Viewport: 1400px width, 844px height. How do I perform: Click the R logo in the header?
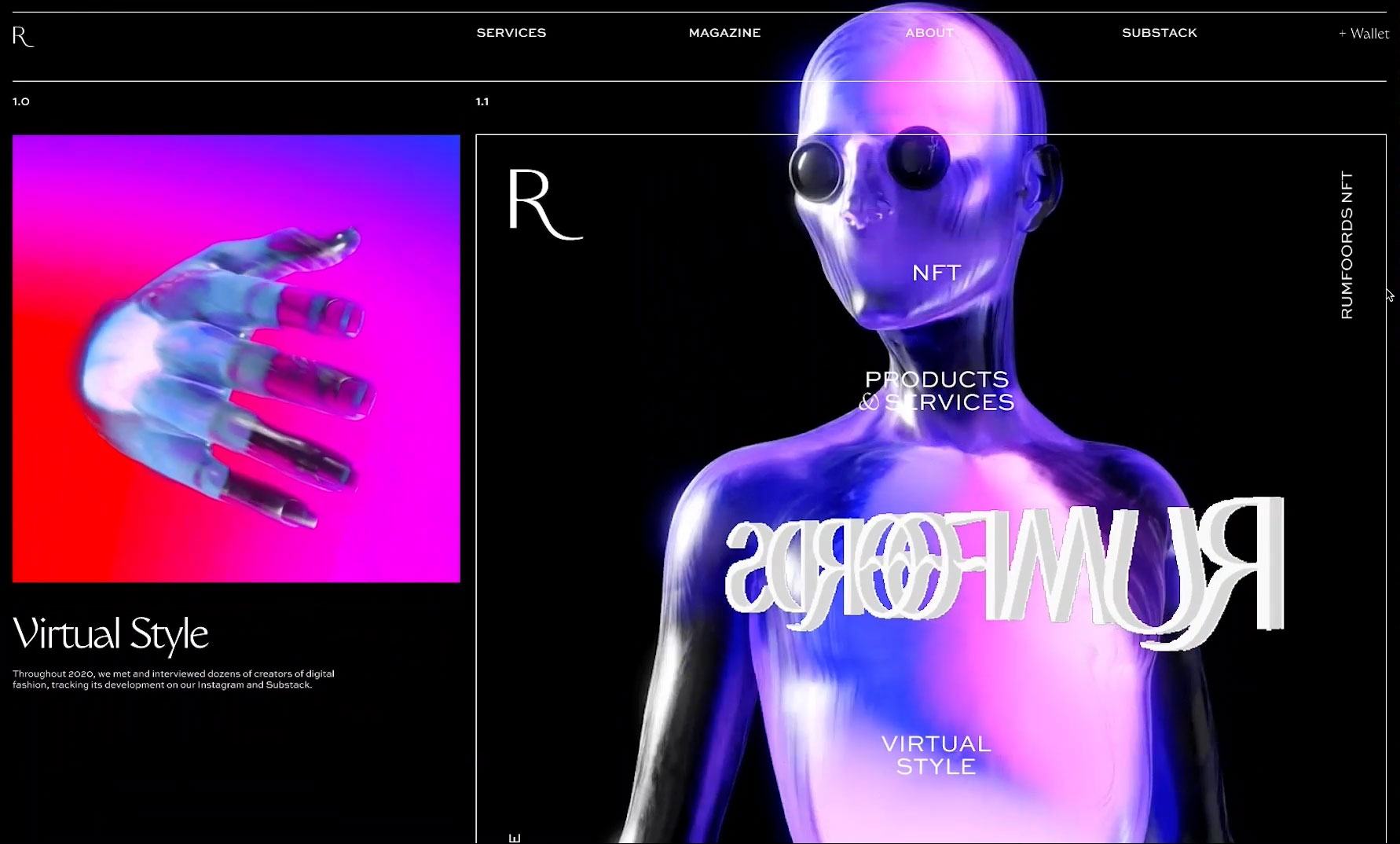(23, 36)
